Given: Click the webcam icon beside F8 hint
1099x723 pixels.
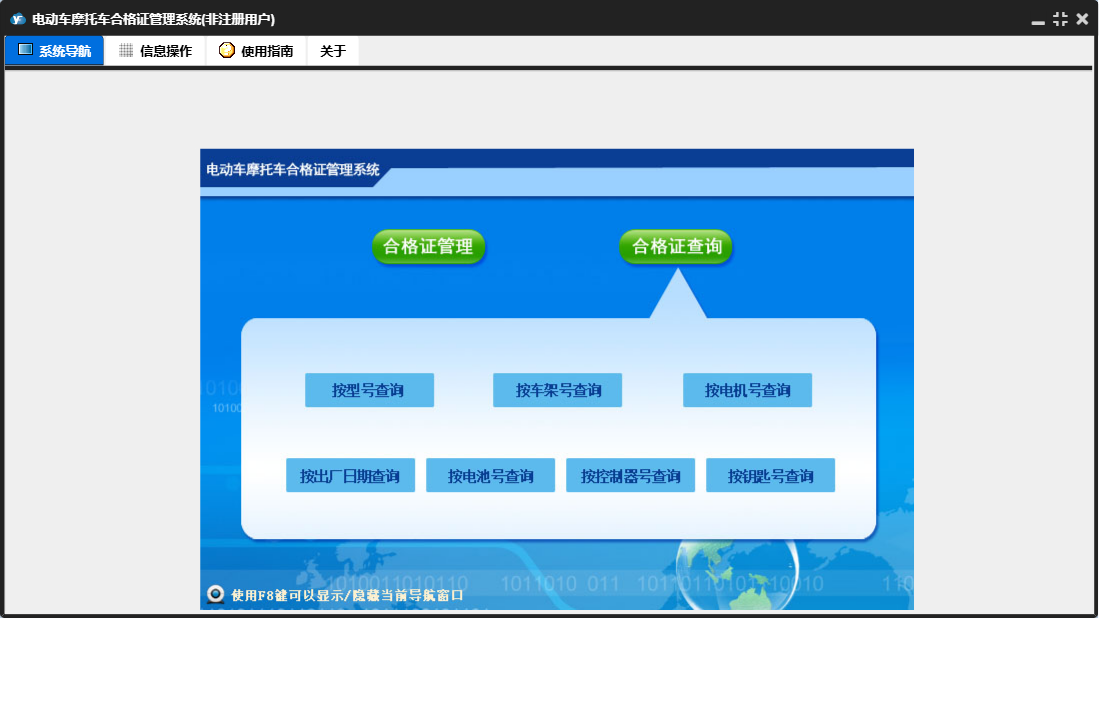Looking at the screenshot, I should pyautogui.click(x=215, y=594).
